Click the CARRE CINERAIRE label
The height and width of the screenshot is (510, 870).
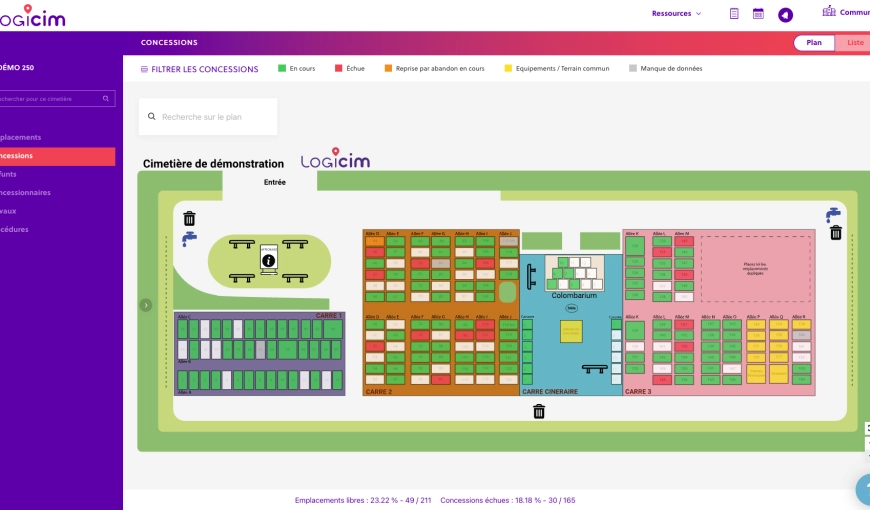point(550,392)
